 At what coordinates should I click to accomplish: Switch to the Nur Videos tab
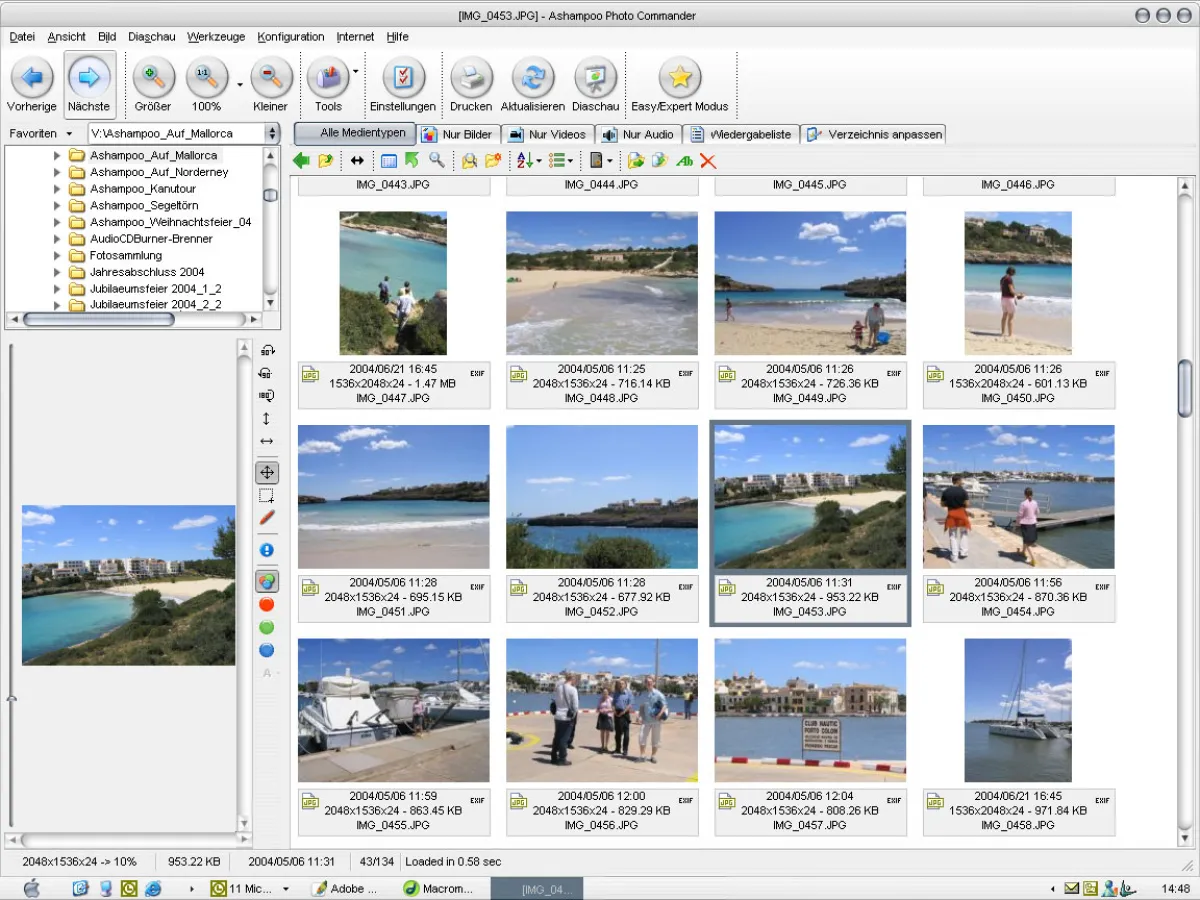pos(546,134)
